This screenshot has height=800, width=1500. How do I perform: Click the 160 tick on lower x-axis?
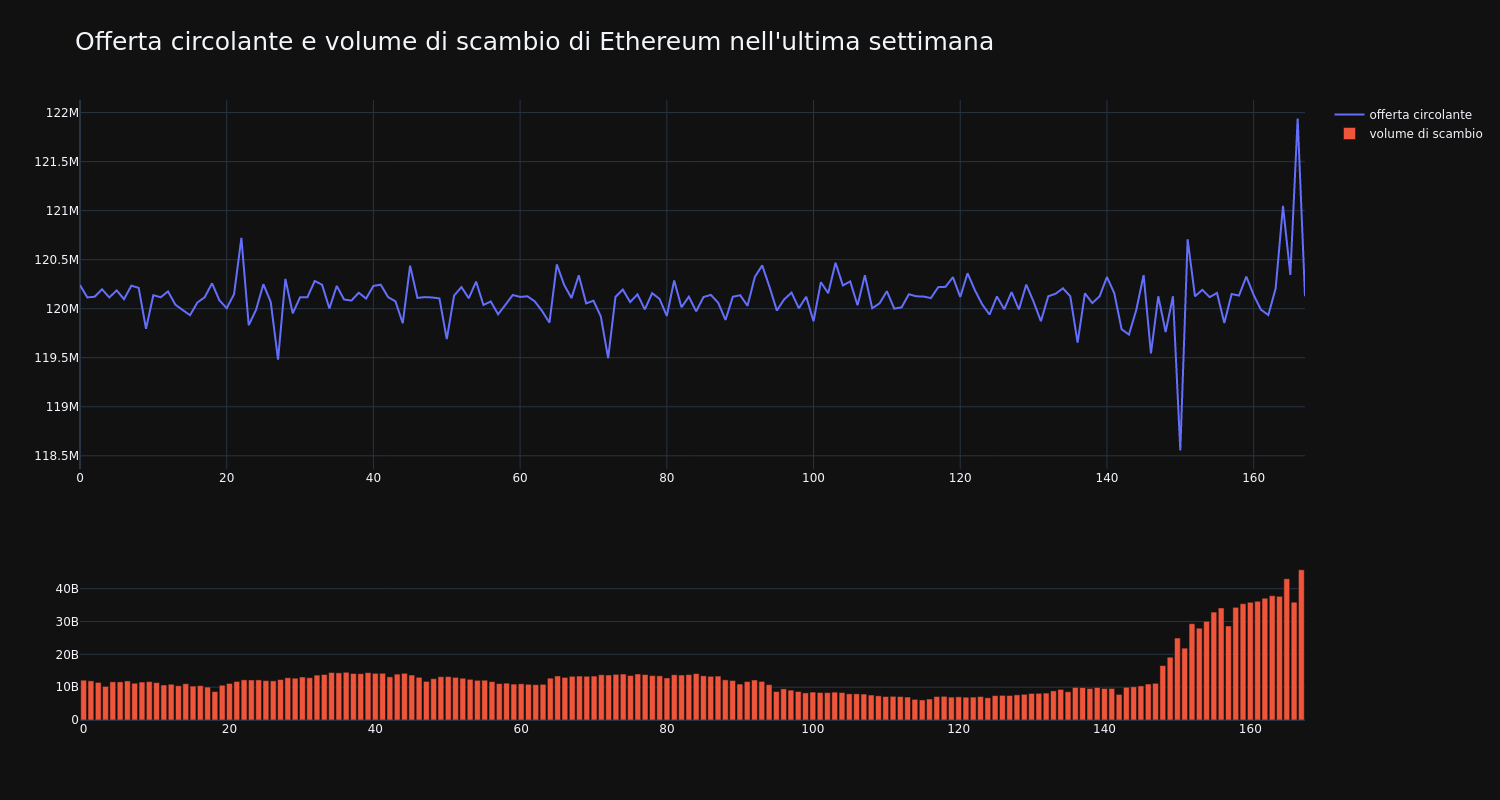click(1251, 730)
